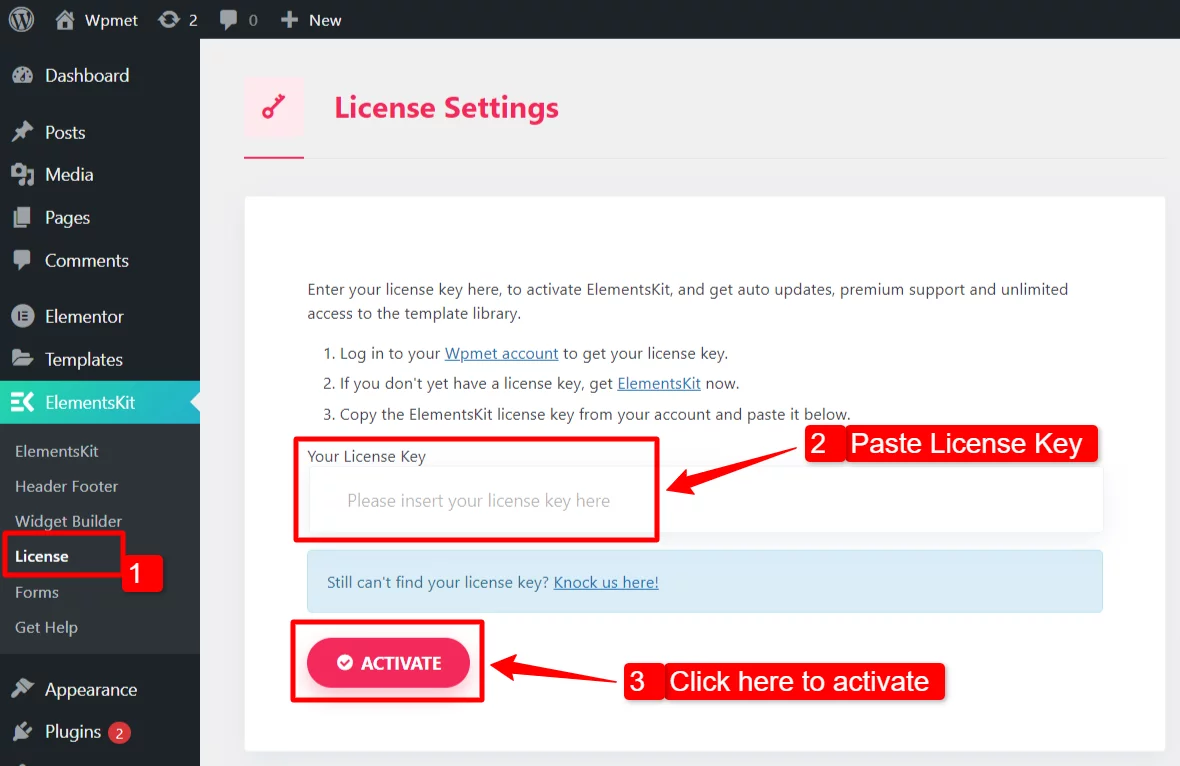The width and height of the screenshot is (1180, 766).
Task: Click the Elementor sidebar icon
Action: (23, 316)
